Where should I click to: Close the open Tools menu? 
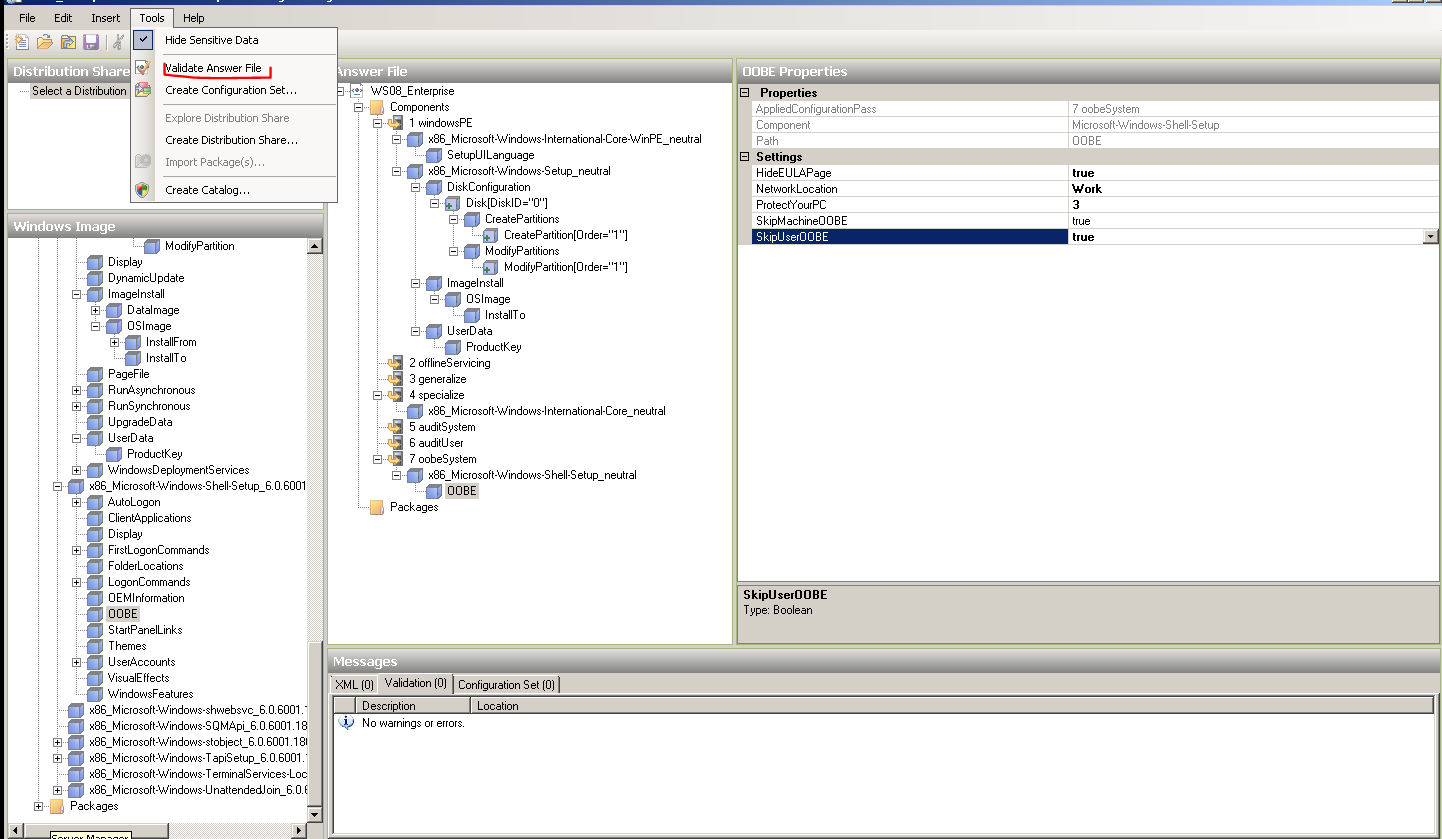[152, 18]
